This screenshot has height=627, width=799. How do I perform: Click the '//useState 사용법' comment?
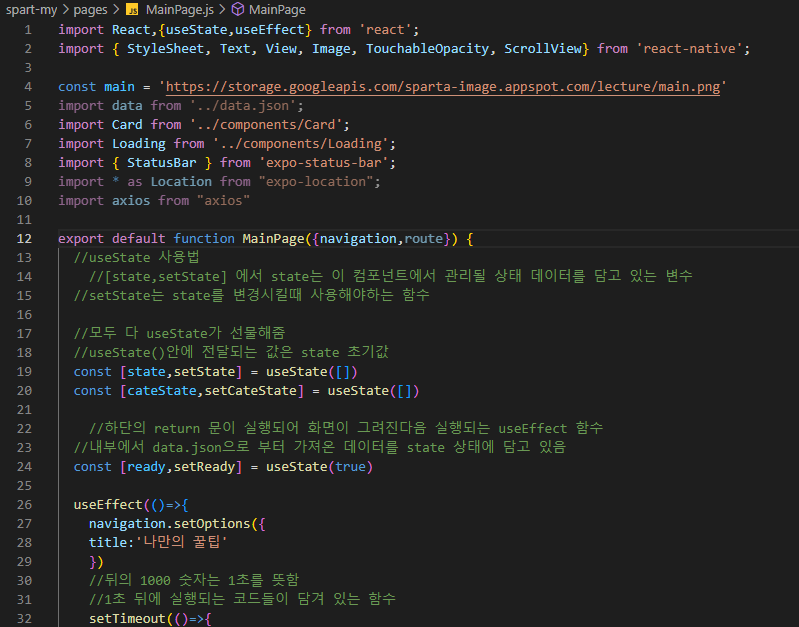(136, 257)
